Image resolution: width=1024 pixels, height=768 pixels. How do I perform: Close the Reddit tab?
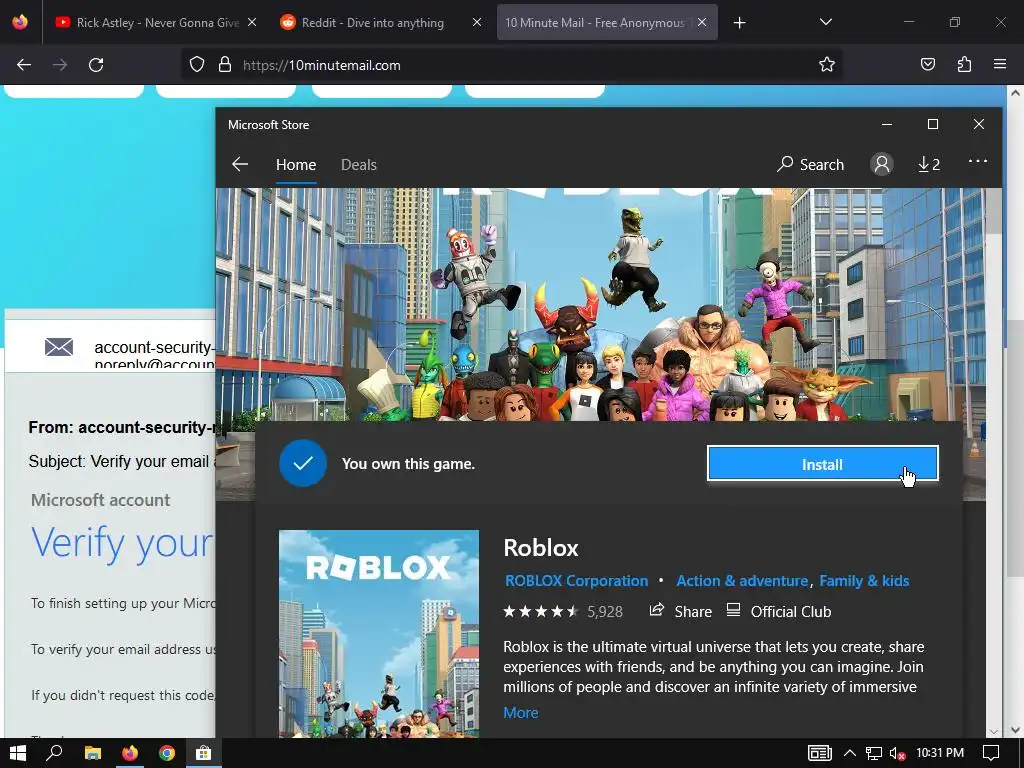pyautogui.click(x=477, y=22)
